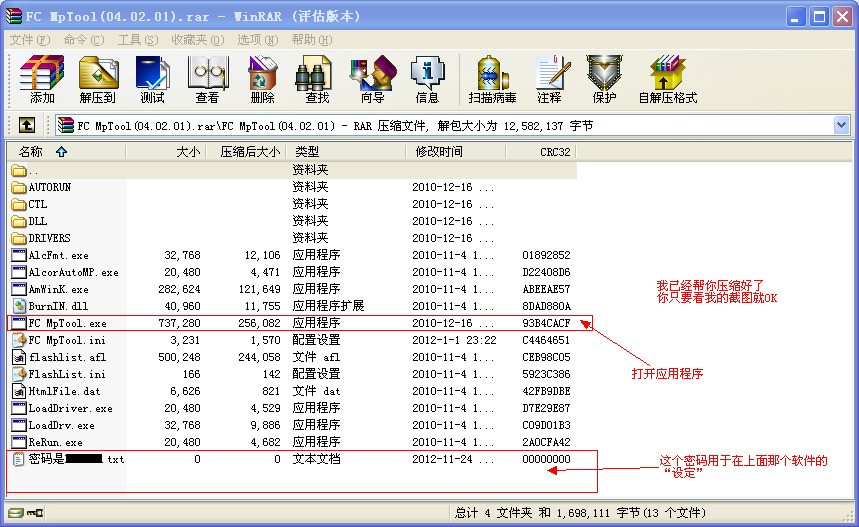Open the 查看 (View) tool
This screenshot has width=859, height=527.
pyautogui.click(x=208, y=79)
